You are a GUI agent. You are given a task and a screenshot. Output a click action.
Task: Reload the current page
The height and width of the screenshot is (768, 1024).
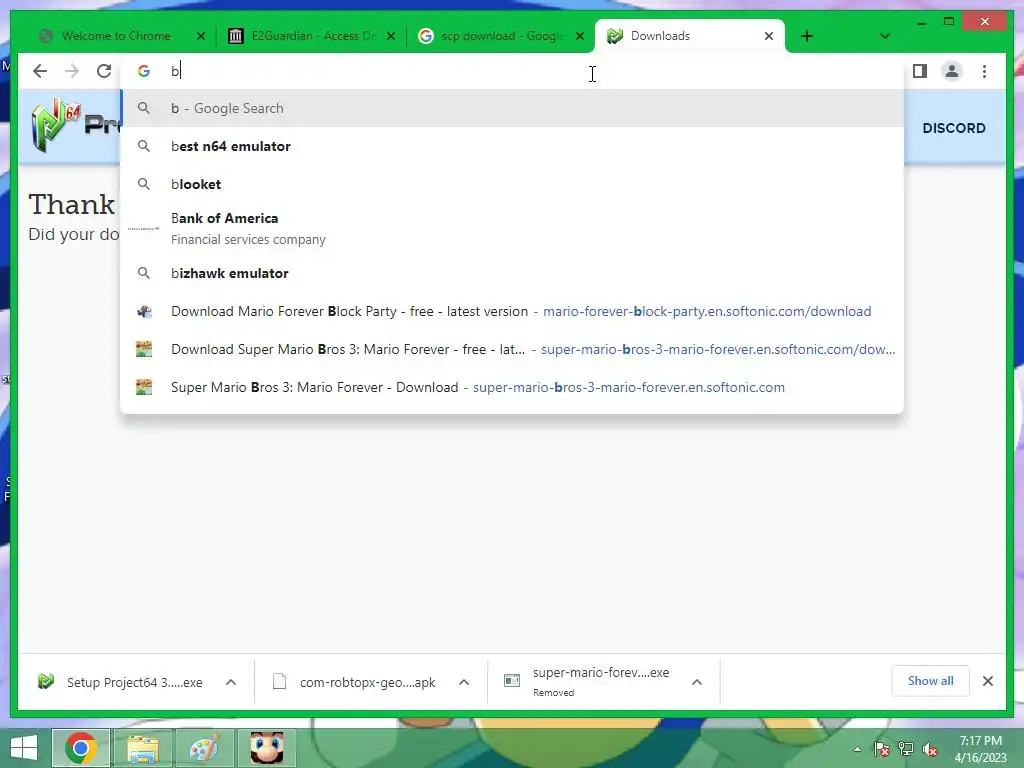(104, 71)
